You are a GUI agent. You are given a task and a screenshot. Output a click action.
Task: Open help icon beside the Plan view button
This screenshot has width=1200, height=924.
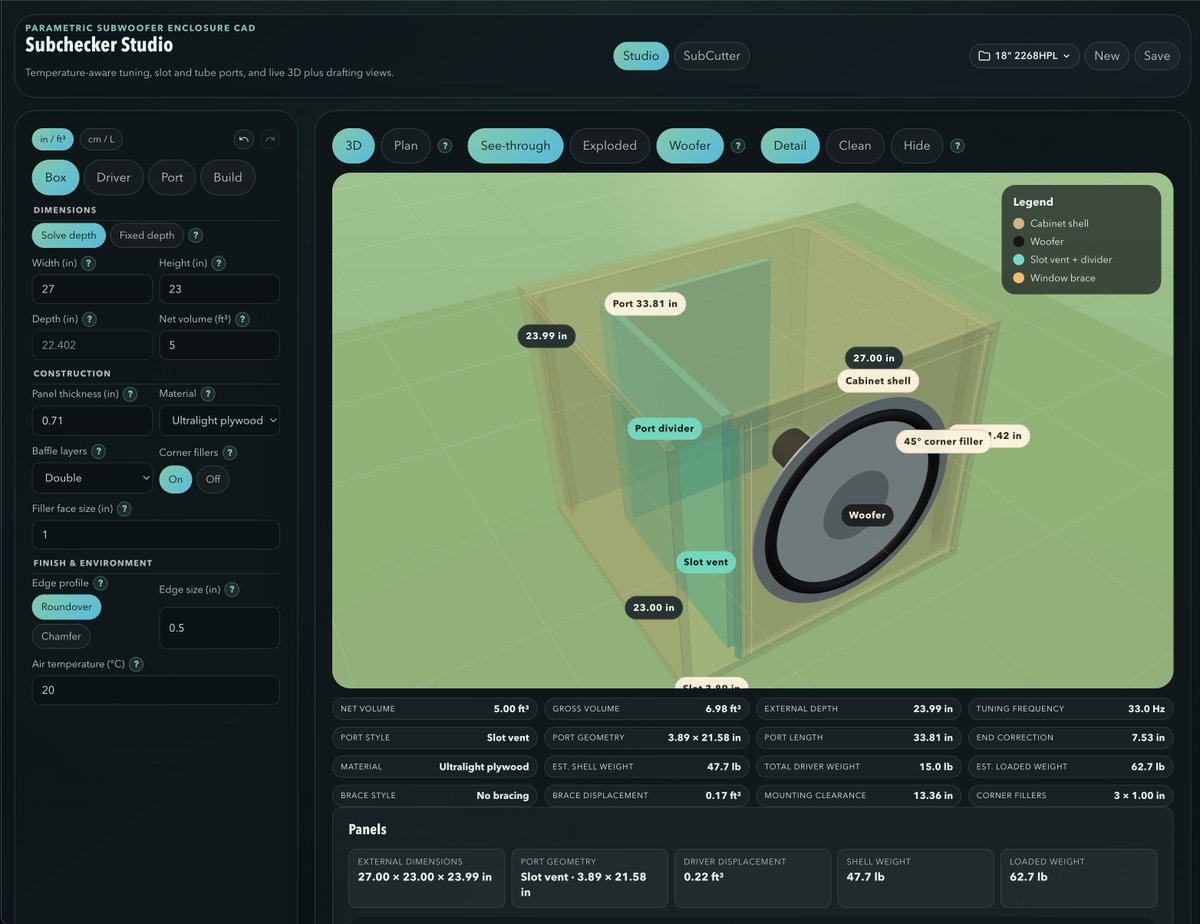[x=445, y=146]
